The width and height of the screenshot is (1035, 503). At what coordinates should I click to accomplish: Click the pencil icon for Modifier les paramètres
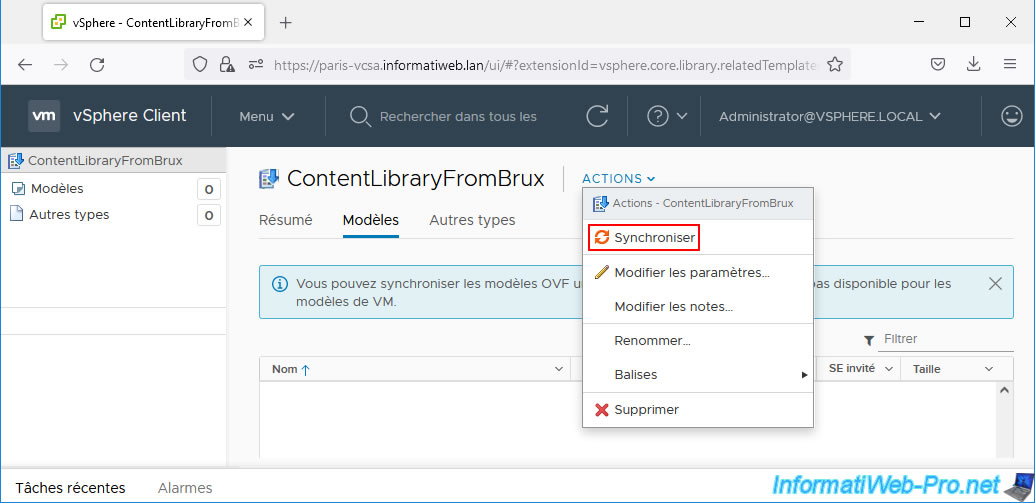tap(601, 273)
